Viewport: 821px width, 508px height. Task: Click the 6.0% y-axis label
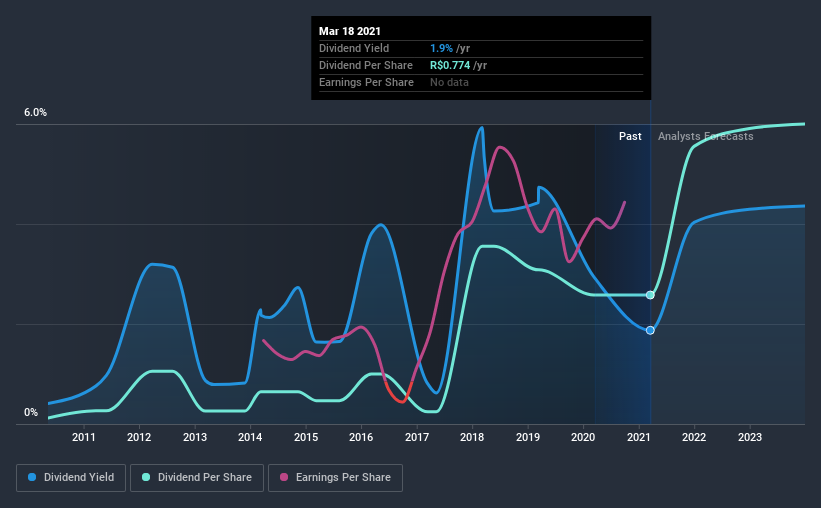[x=35, y=113]
